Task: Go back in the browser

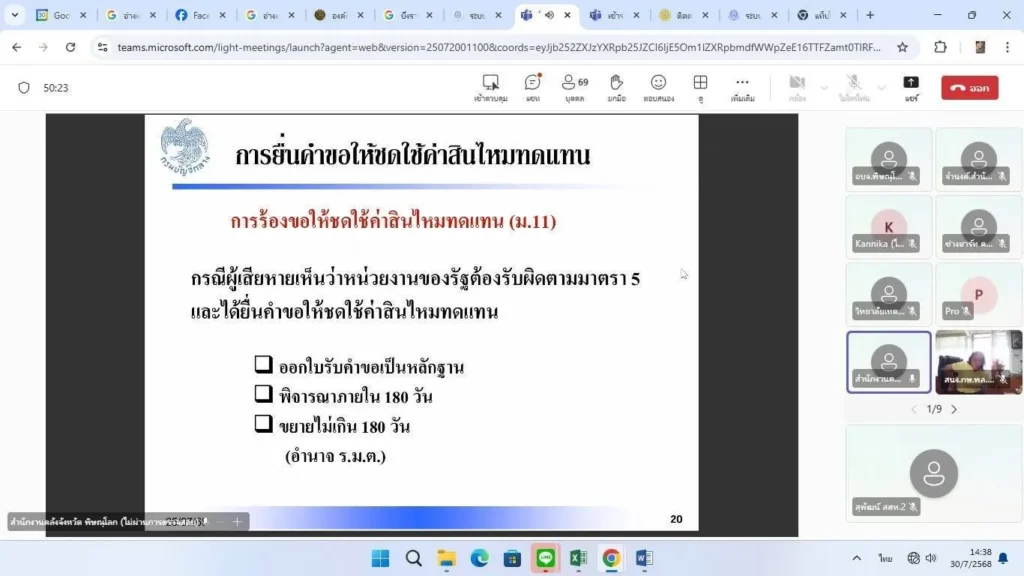Action: click(16, 47)
